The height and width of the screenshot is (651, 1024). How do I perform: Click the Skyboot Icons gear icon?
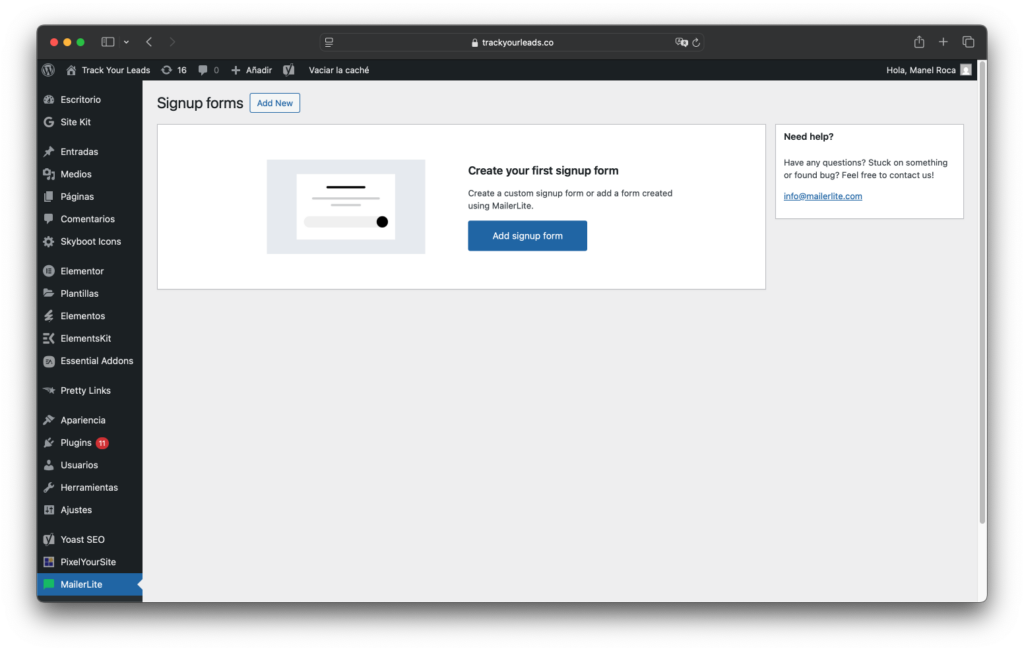(x=49, y=242)
